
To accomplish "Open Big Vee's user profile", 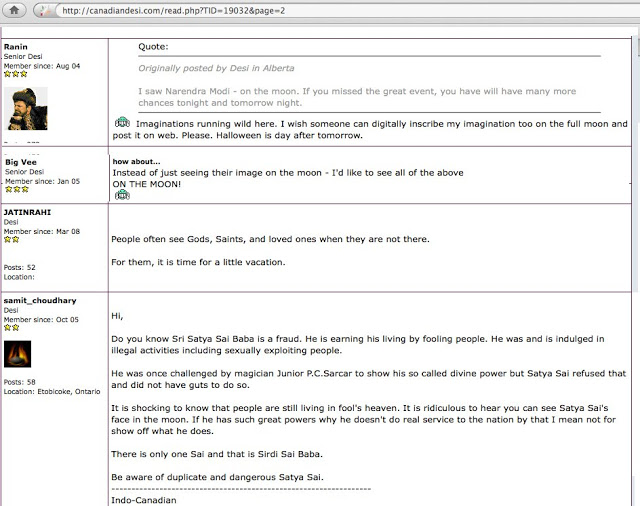I will (x=24, y=162).
